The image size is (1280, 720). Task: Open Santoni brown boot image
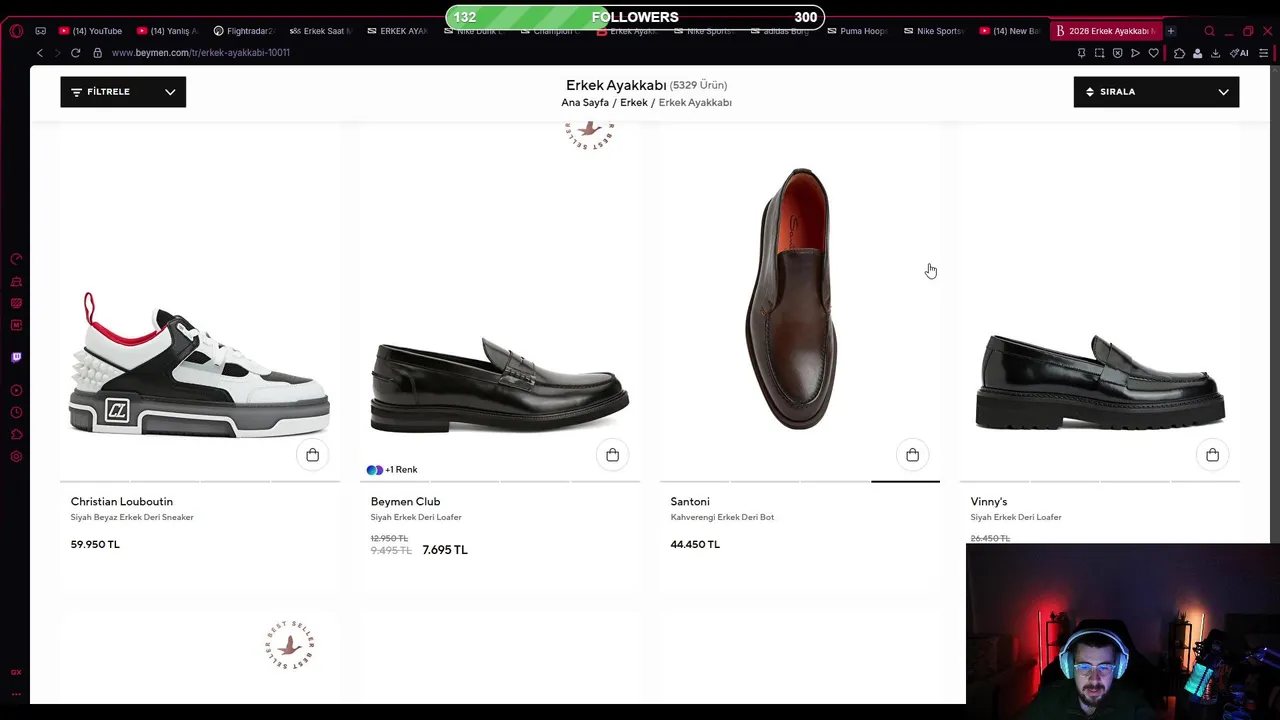click(792, 298)
